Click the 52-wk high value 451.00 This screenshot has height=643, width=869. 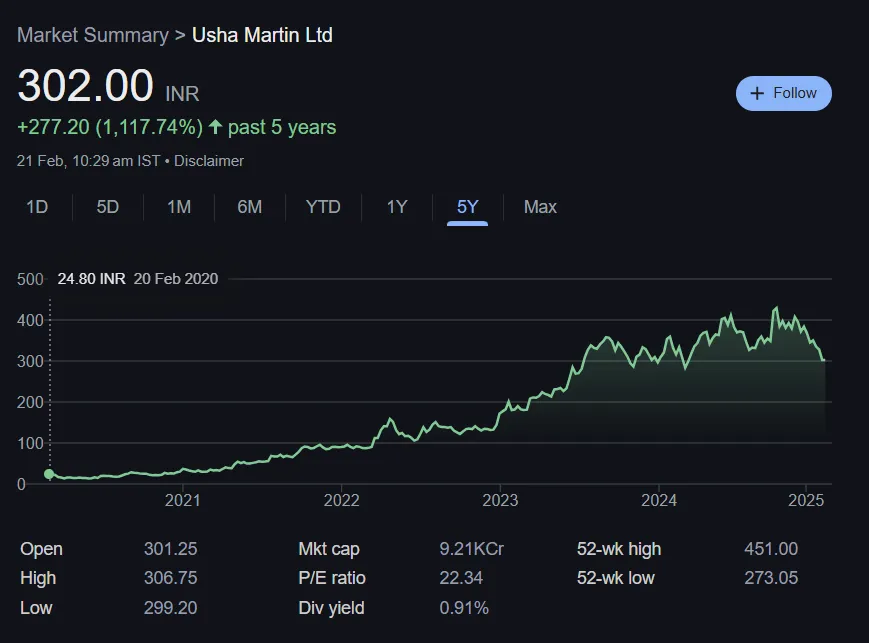pos(771,549)
